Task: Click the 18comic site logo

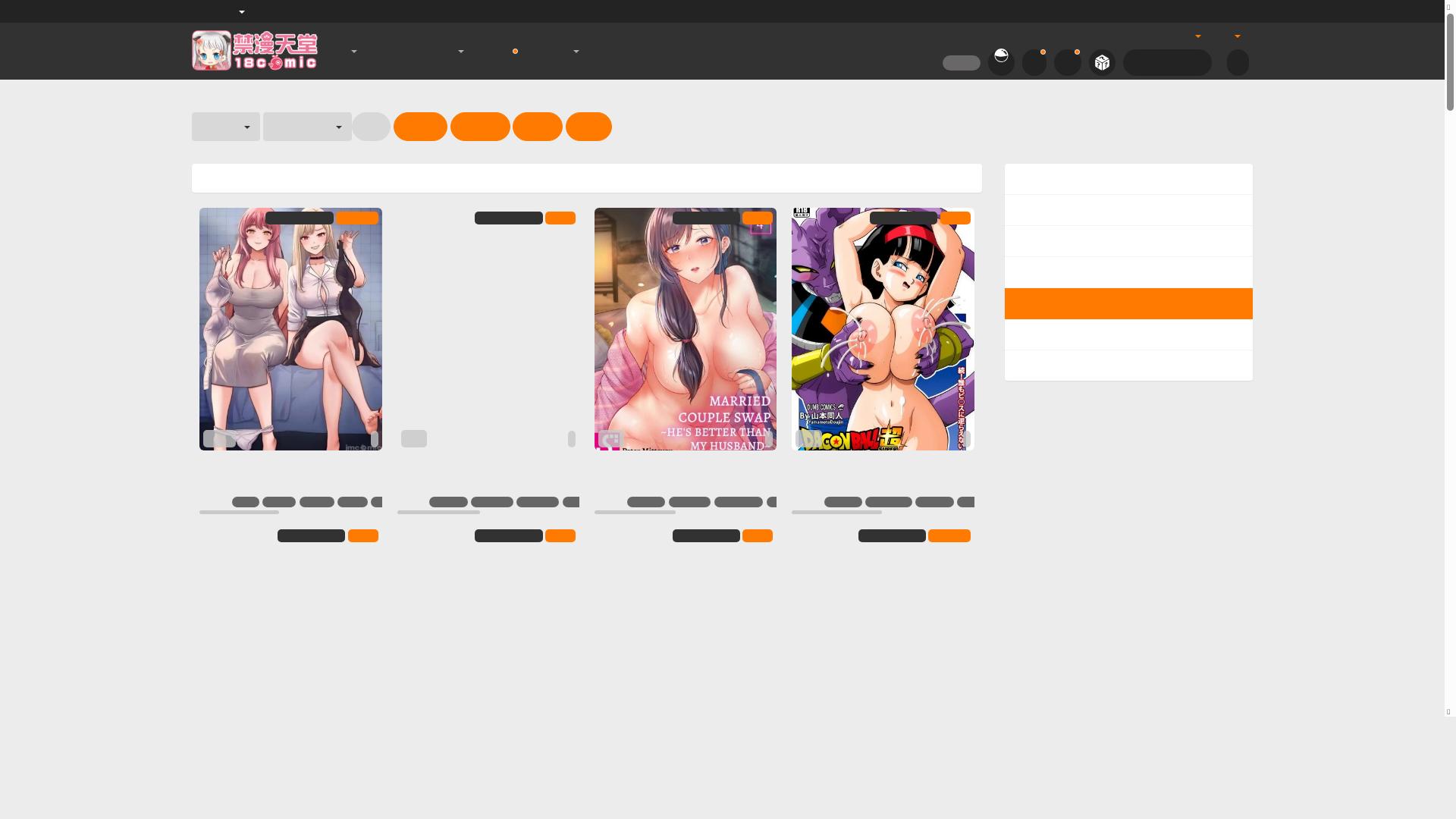Action: click(254, 50)
